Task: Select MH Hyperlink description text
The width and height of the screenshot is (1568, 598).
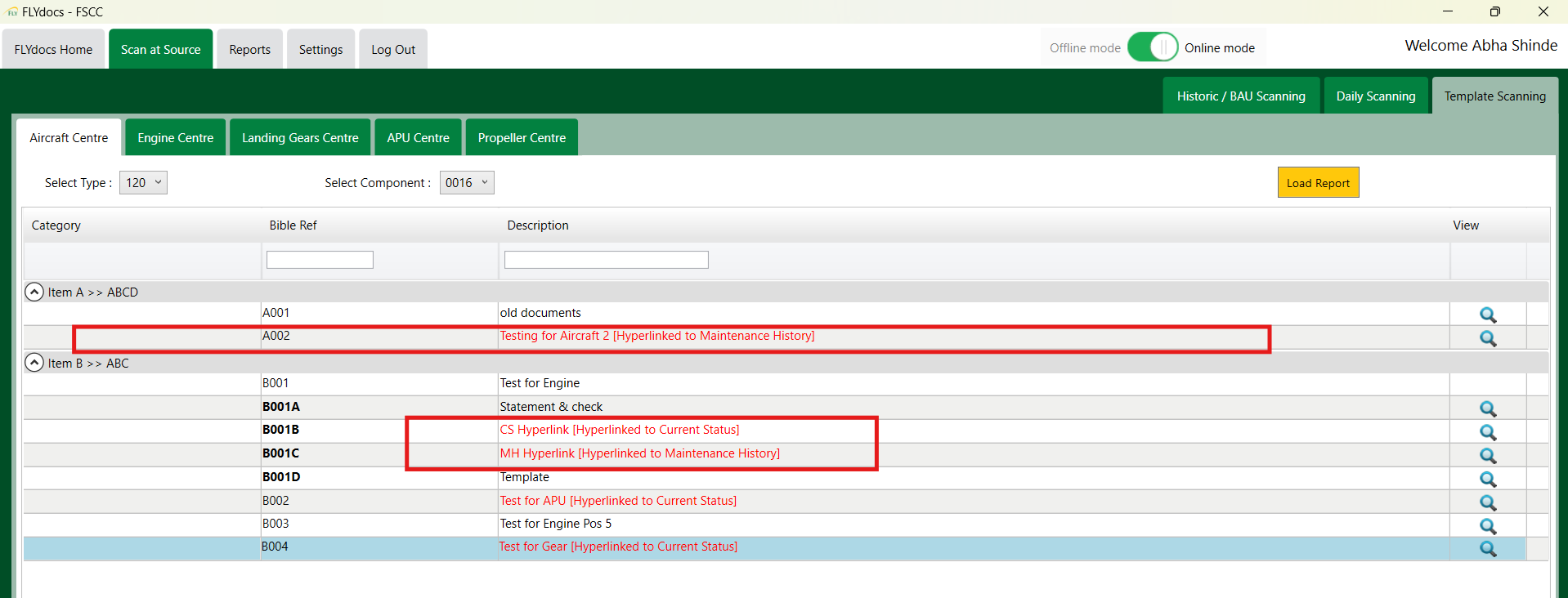Action: coord(640,453)
